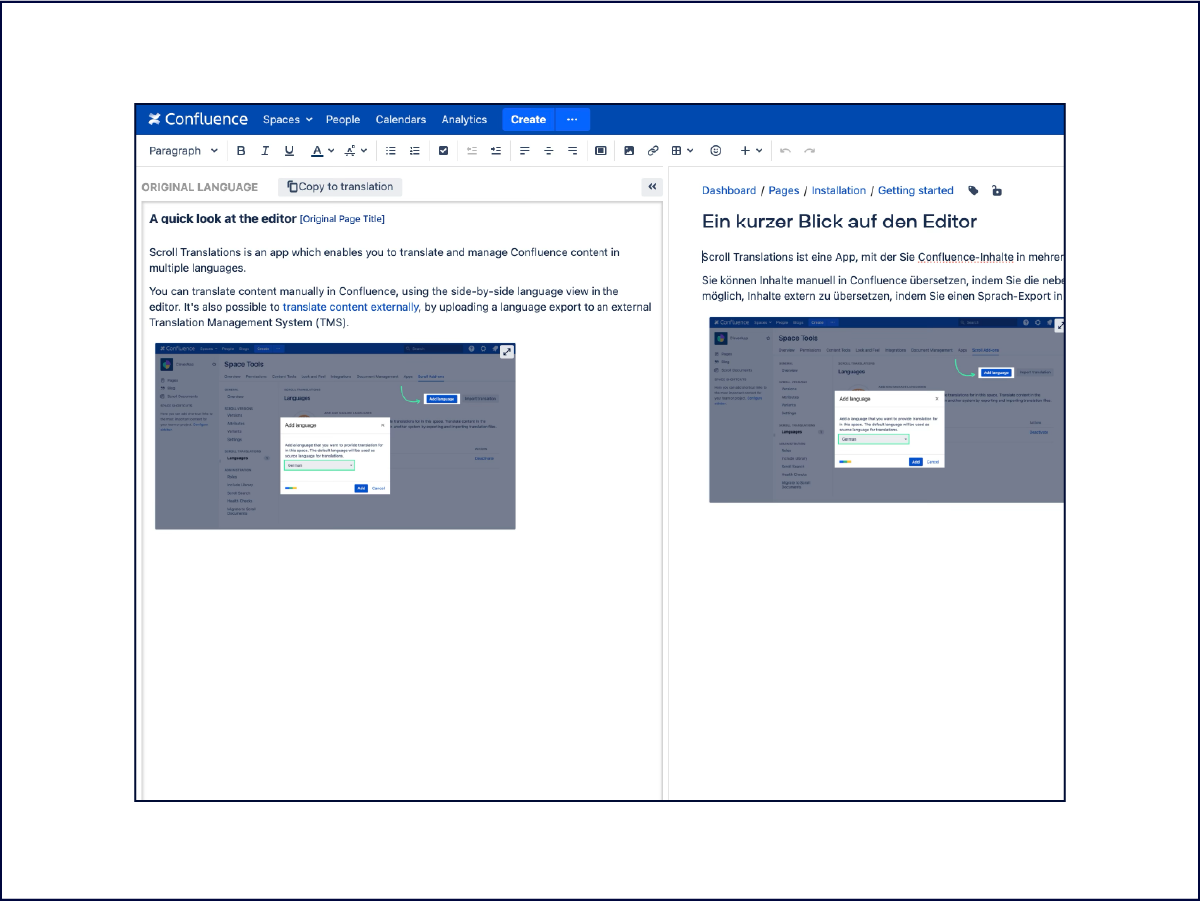Select the screenshot in the German translation
Viewport: 1200px width, 901px height.
887,410
